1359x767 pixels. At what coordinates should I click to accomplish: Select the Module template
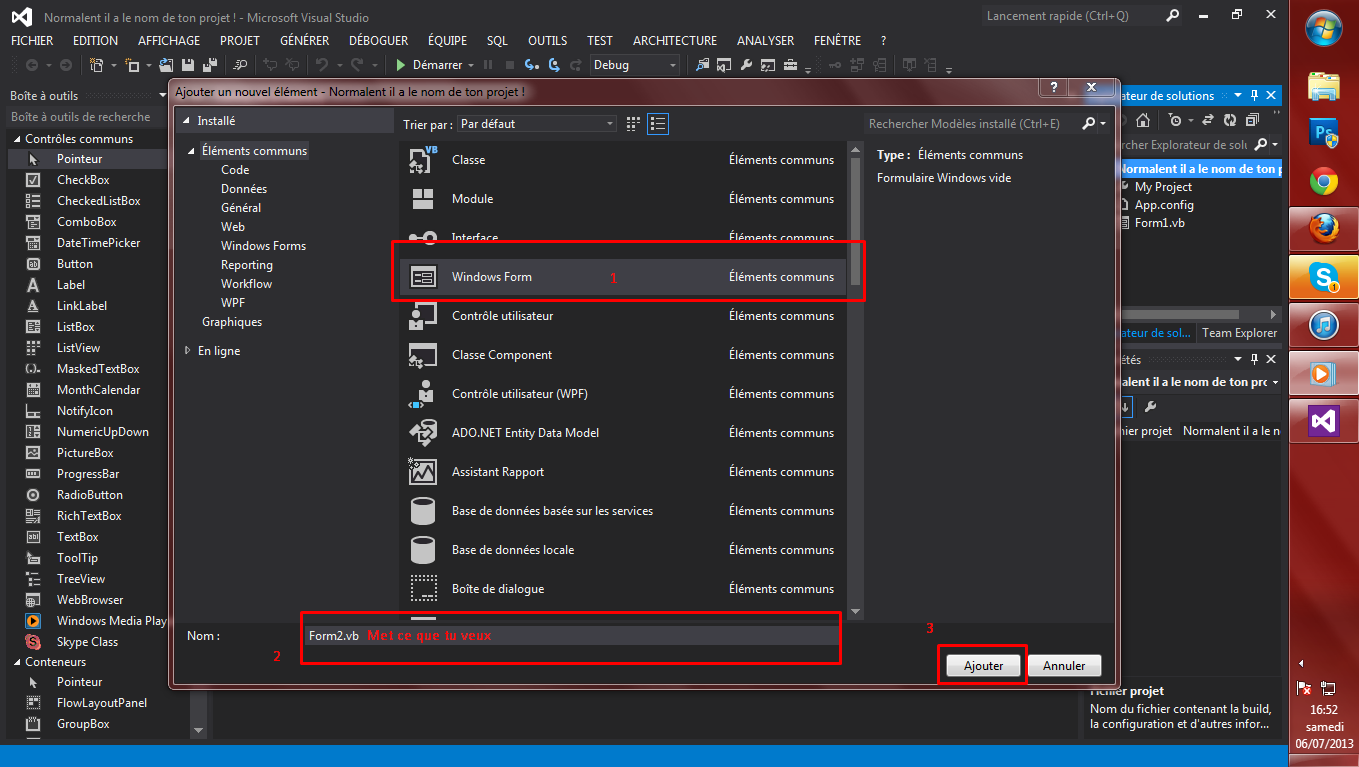point(622,199)
